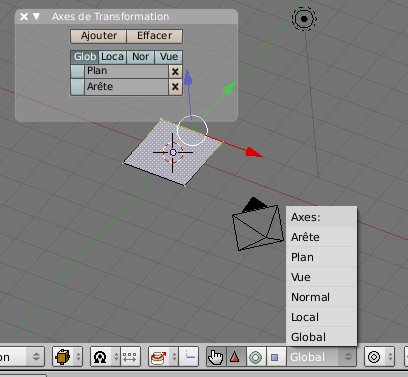
Task: Click the Effacer button
Action: click(x=155, y=36)
